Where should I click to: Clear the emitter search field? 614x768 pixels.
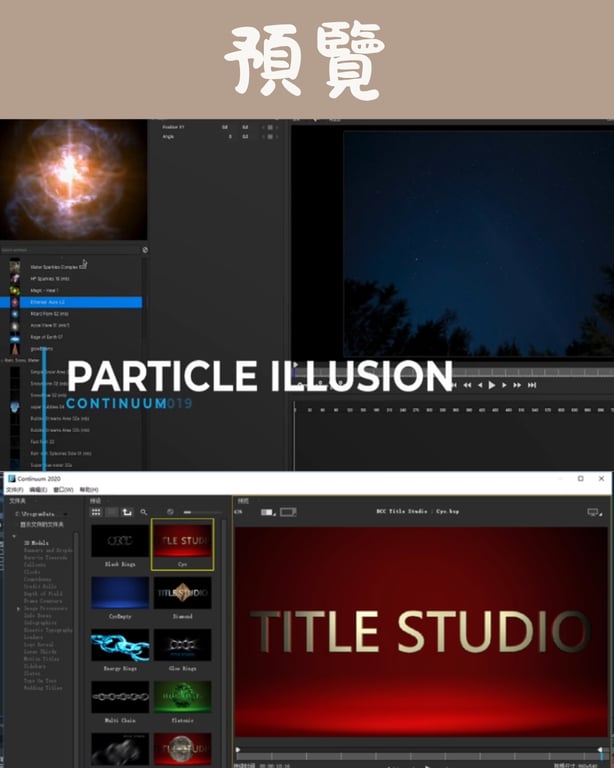(145, 250)
